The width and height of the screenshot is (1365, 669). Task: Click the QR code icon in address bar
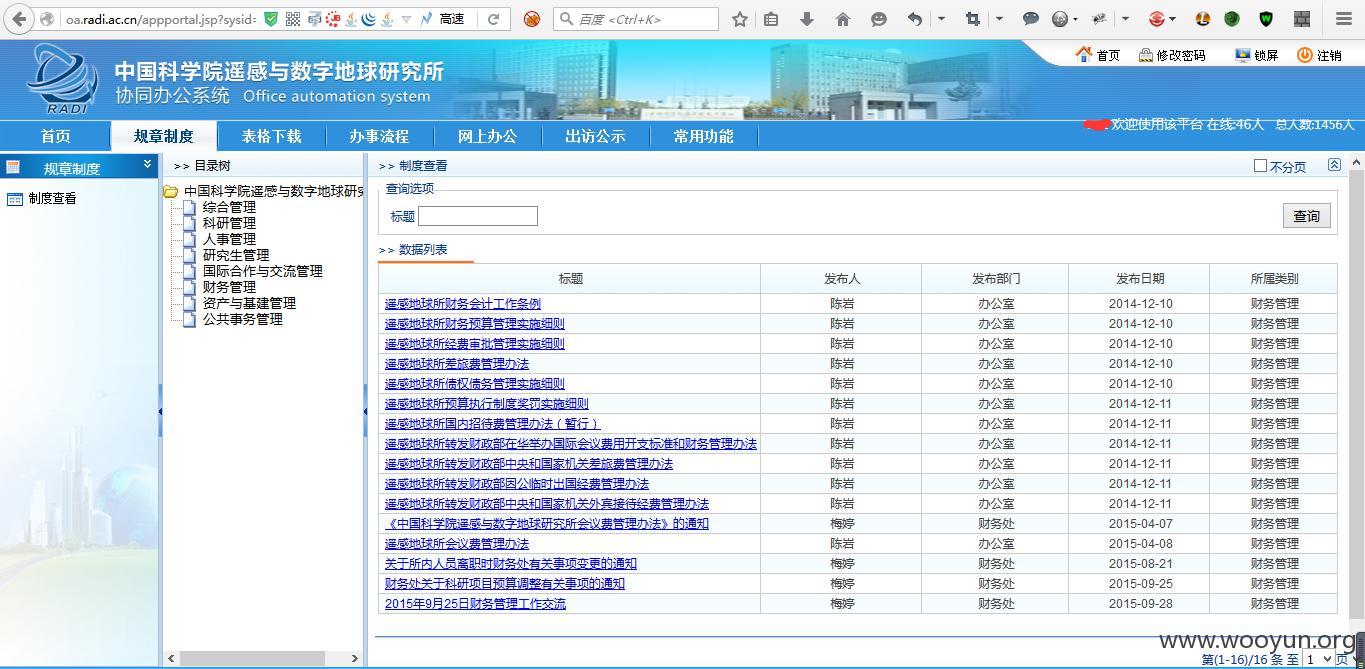point(292,19)
